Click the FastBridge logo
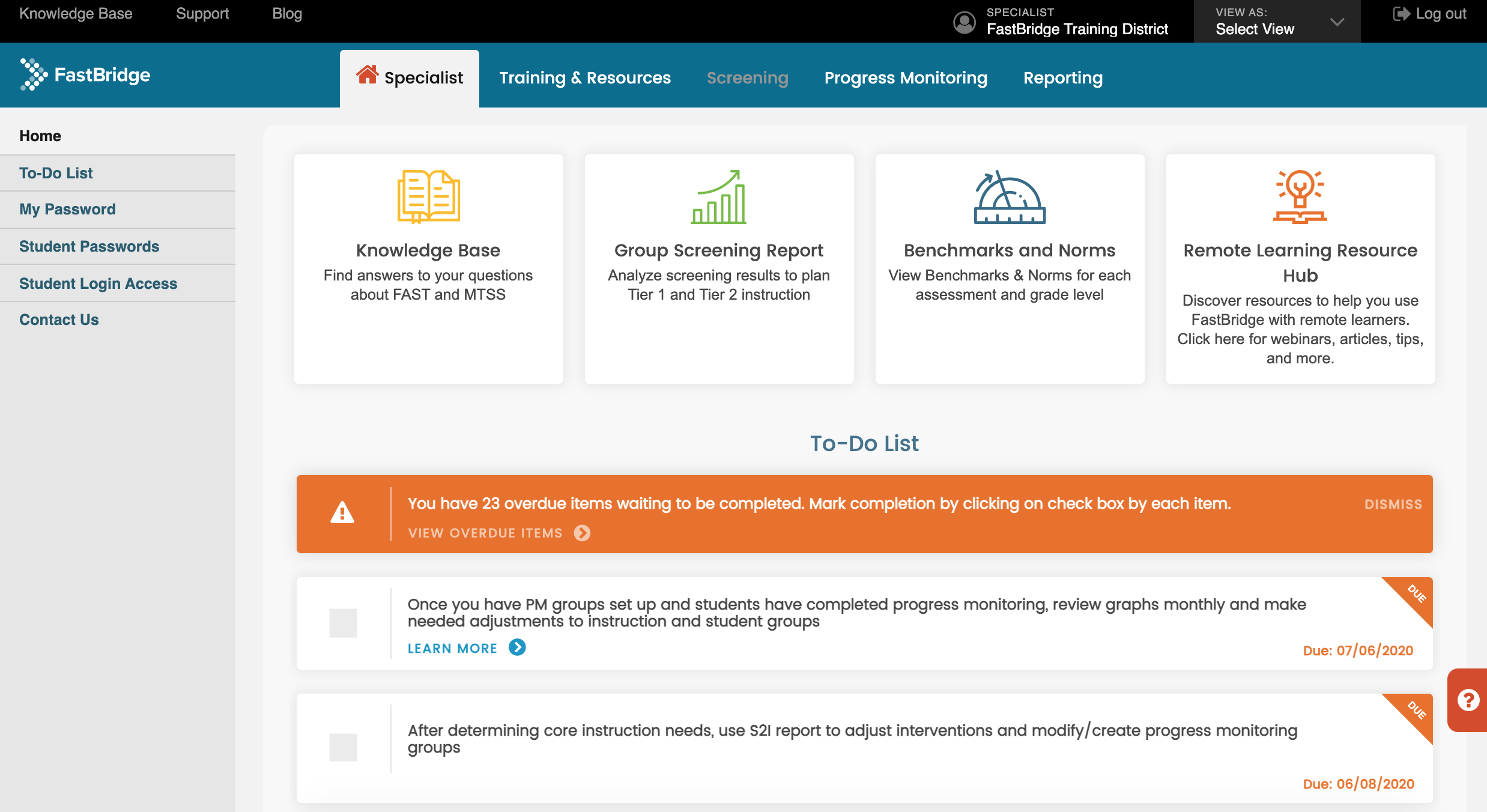 tap(85, 75)
